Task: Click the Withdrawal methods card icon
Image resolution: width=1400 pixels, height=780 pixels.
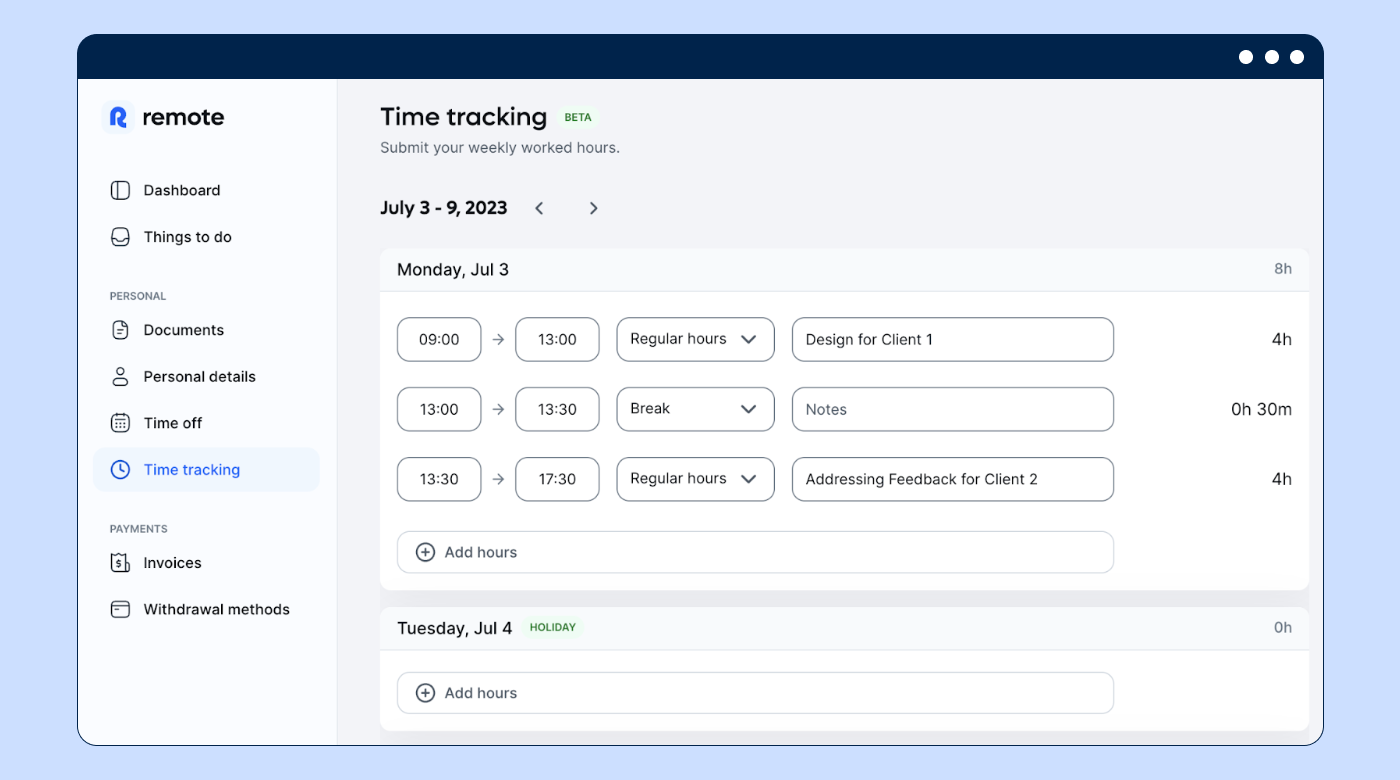Action: [x=120, y=609]
